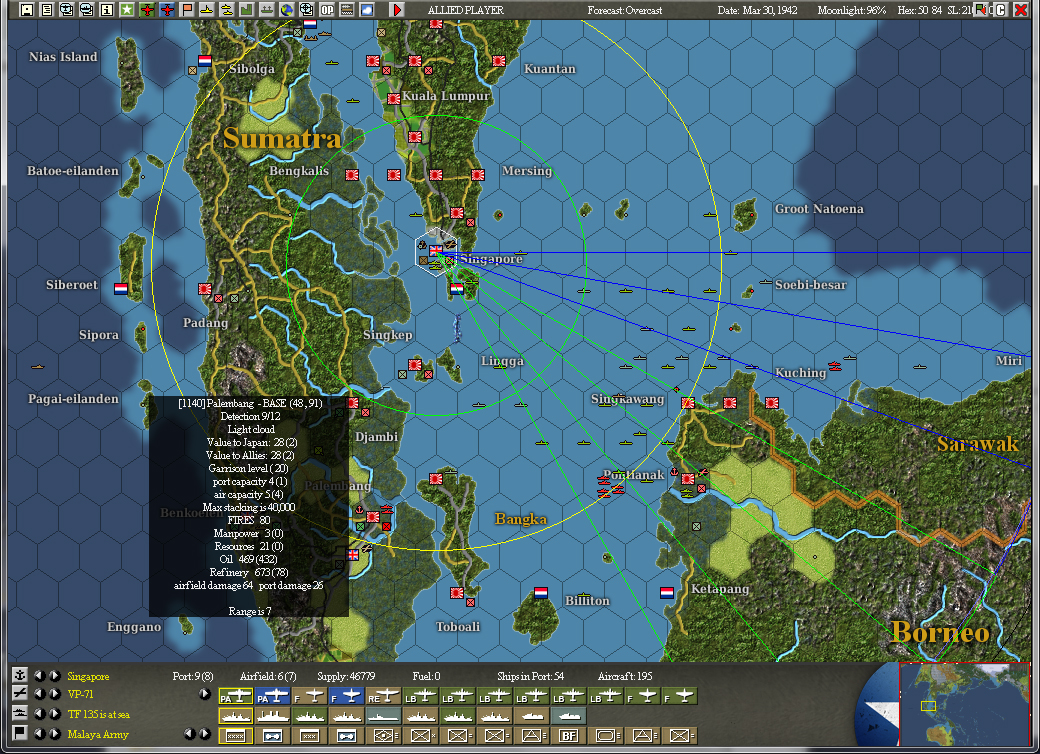Image resolution: width=1040 pixels, height=754 pixels.
Task: Click the red end-turn play arrow
Action: coord(397,10)
